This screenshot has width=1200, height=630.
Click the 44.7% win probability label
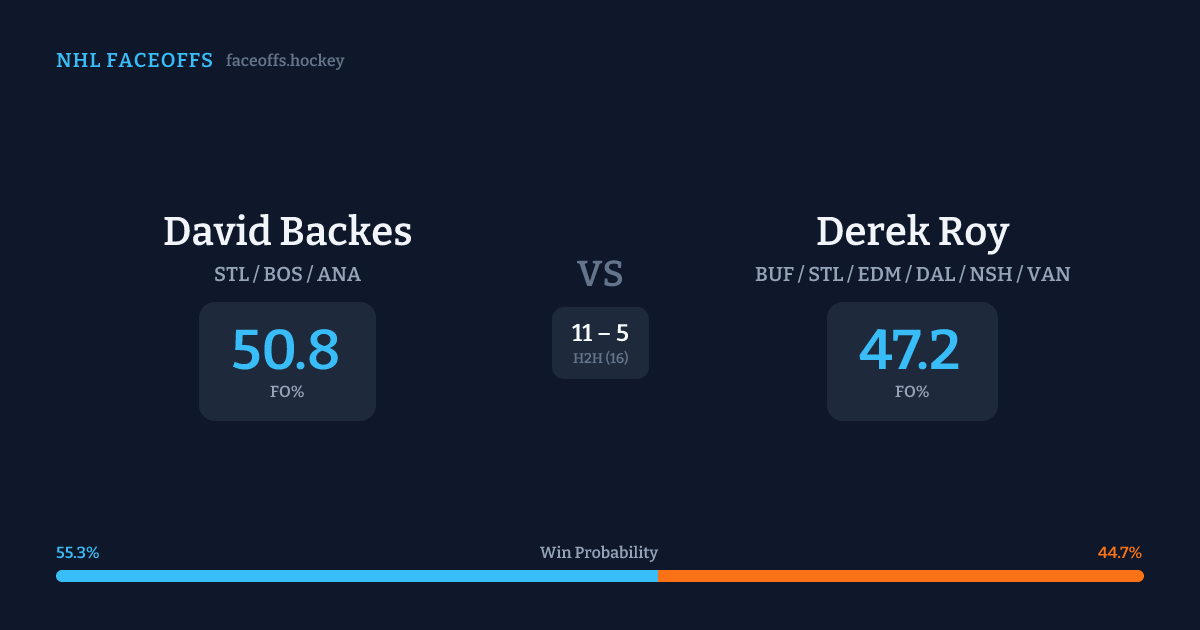1120,553
